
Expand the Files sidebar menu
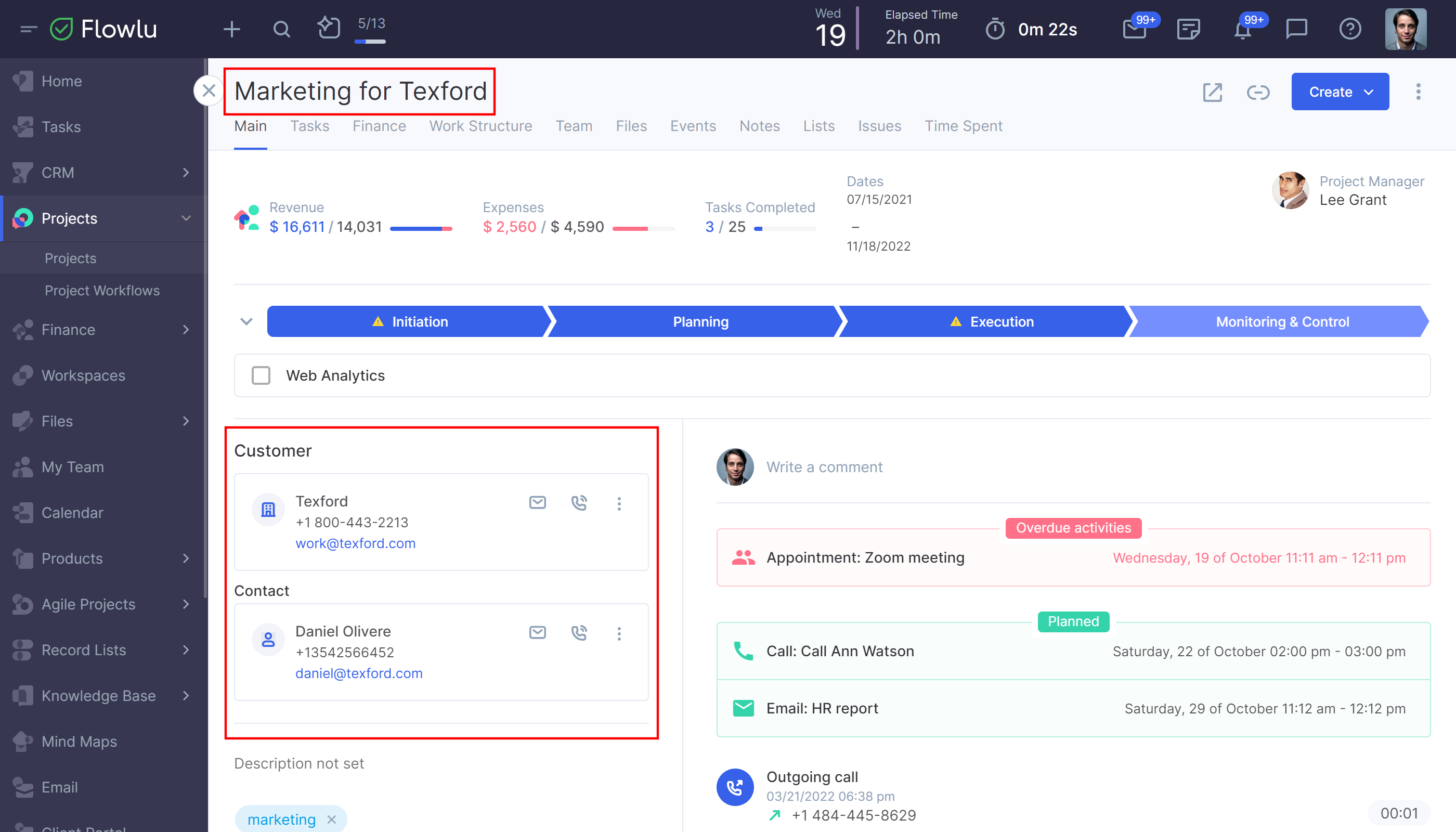(x=186, y=421)
